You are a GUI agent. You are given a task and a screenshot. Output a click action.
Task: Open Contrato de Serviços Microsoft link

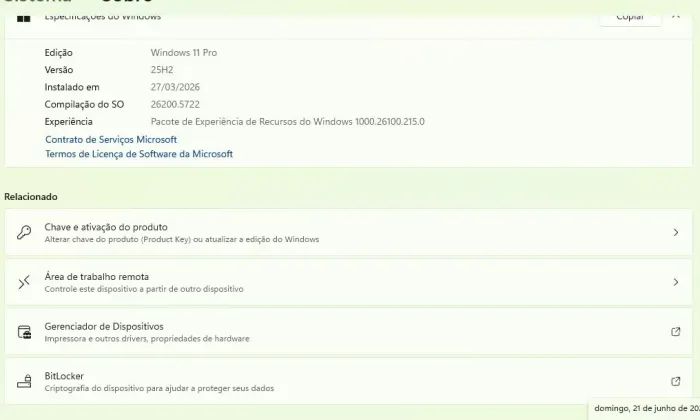tap(111, 139)
